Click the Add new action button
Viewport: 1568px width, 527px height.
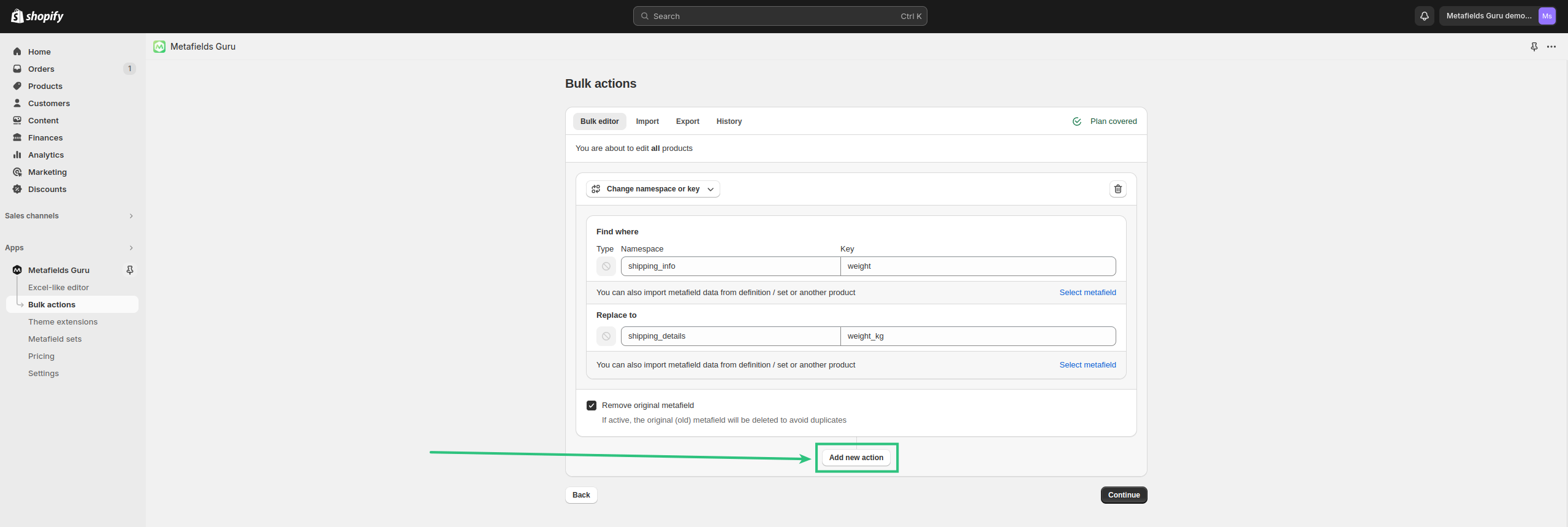coord(856,458)
